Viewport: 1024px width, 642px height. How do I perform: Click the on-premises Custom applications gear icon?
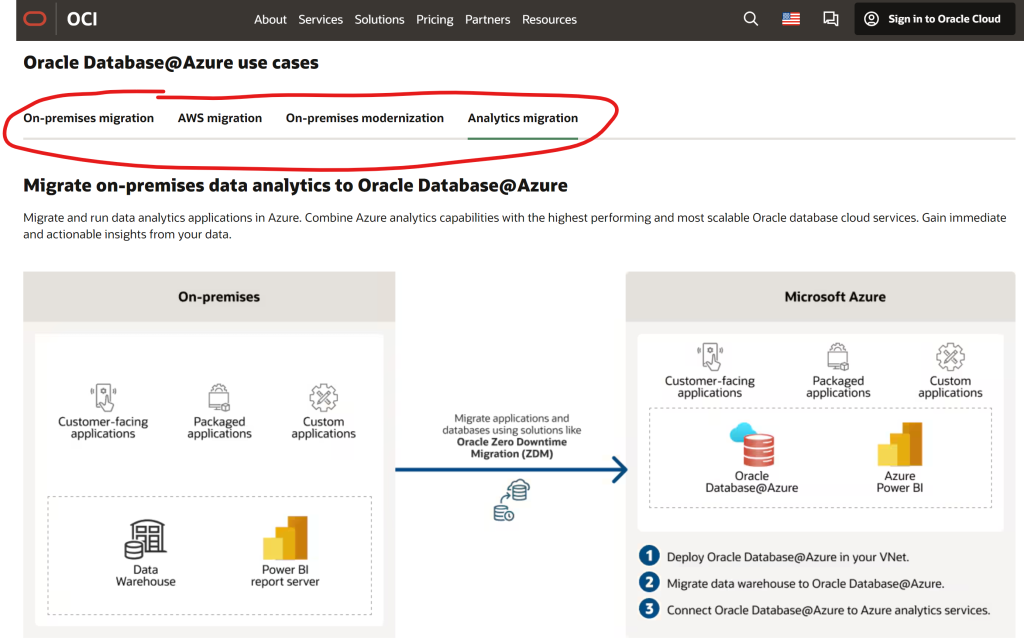coord(323,398)
